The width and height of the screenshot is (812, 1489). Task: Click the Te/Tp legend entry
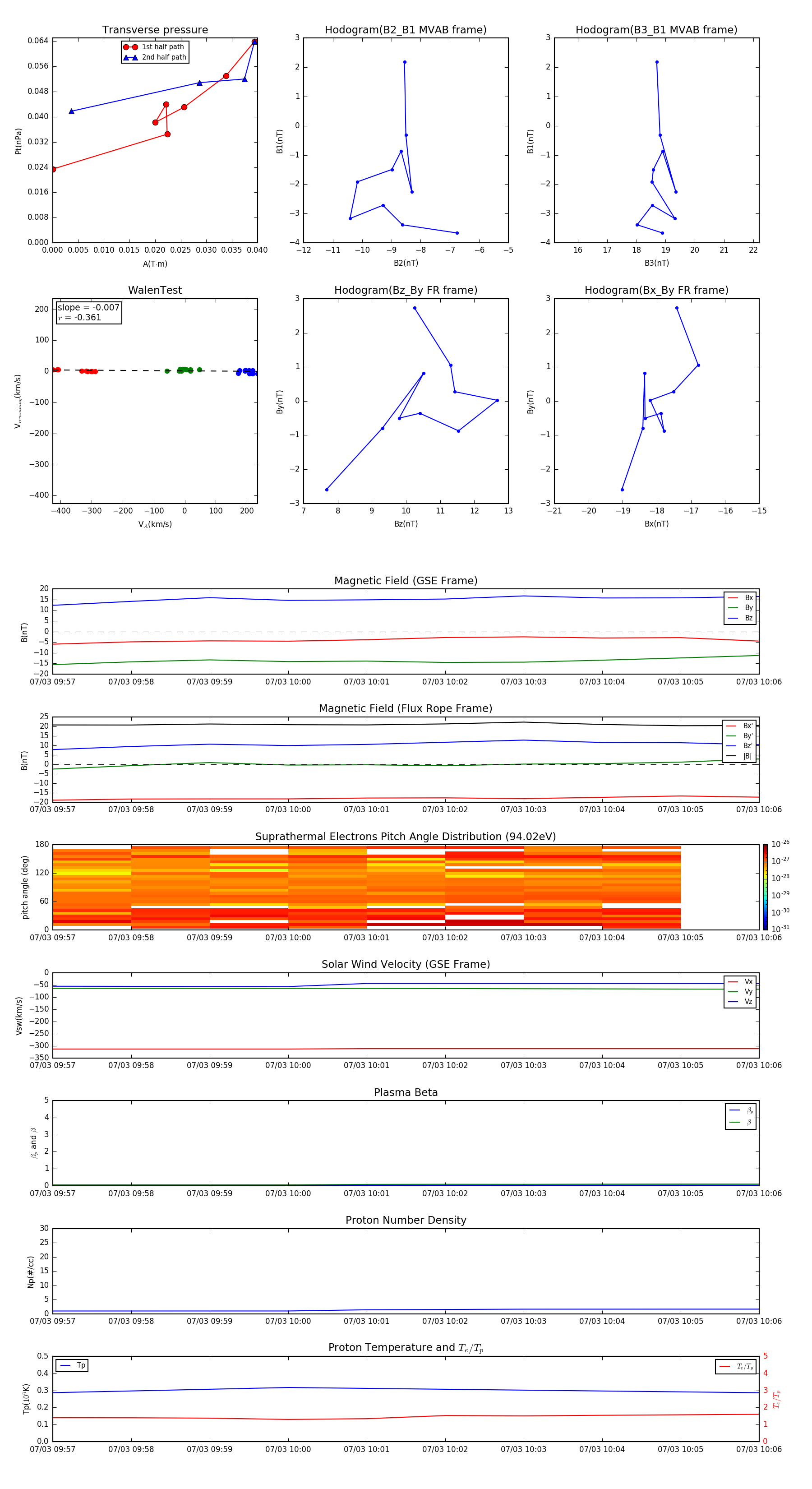coord(736,1366)
